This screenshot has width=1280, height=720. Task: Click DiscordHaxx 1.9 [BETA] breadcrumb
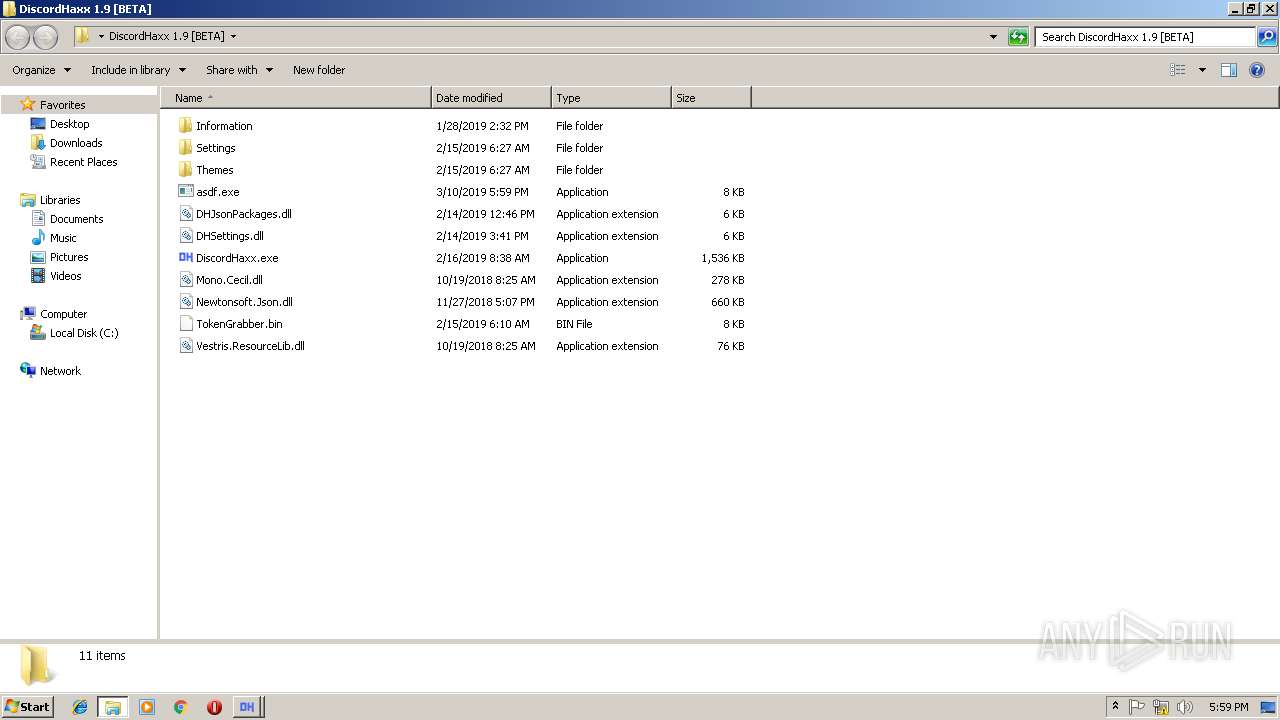[x=166, y=37]
